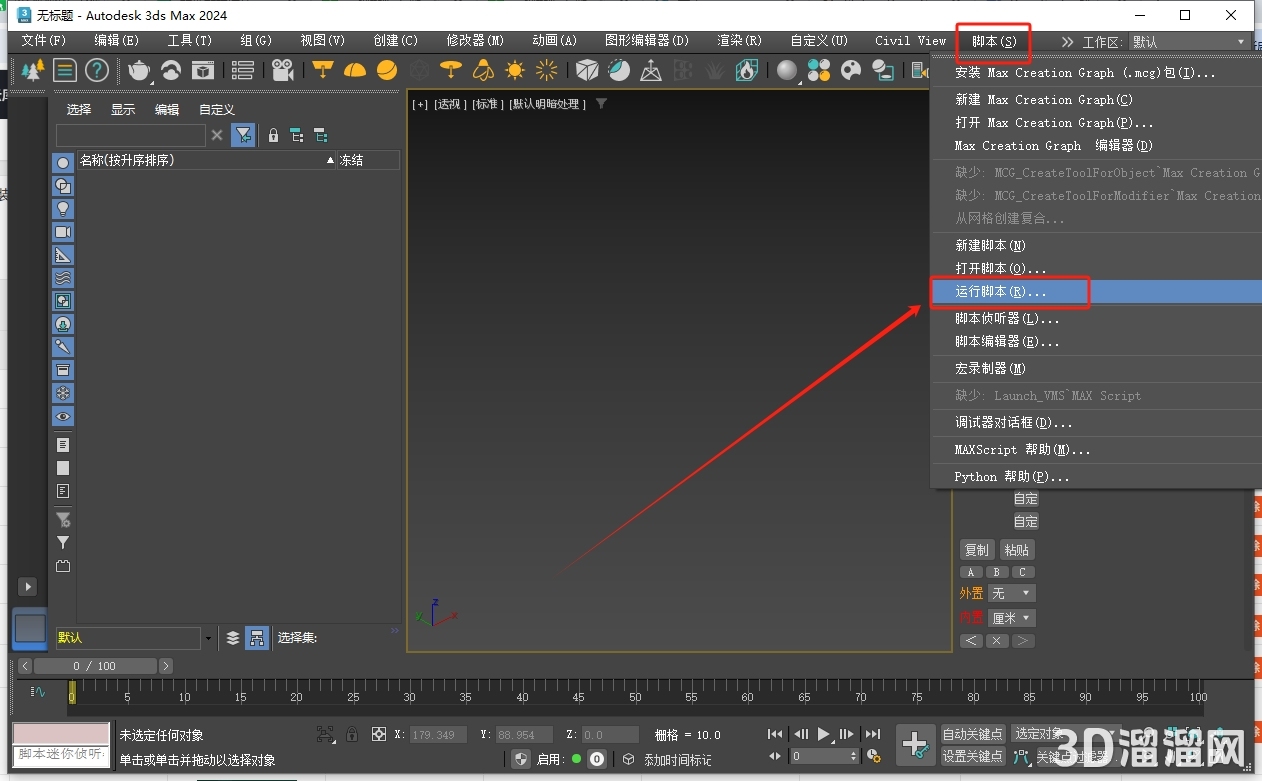
Task: Click the 复制 button
Action: coord(976,549)
